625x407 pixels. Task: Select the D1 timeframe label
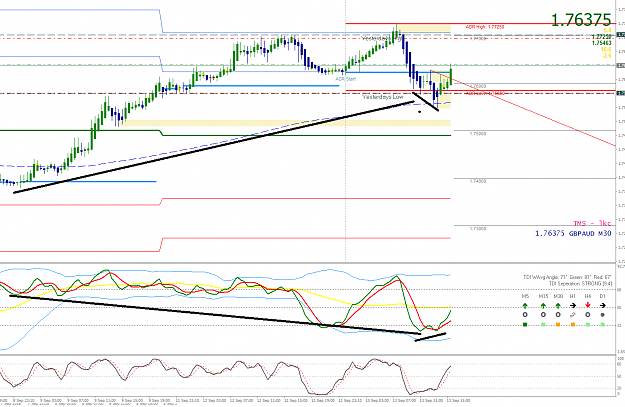click(603, 296)
